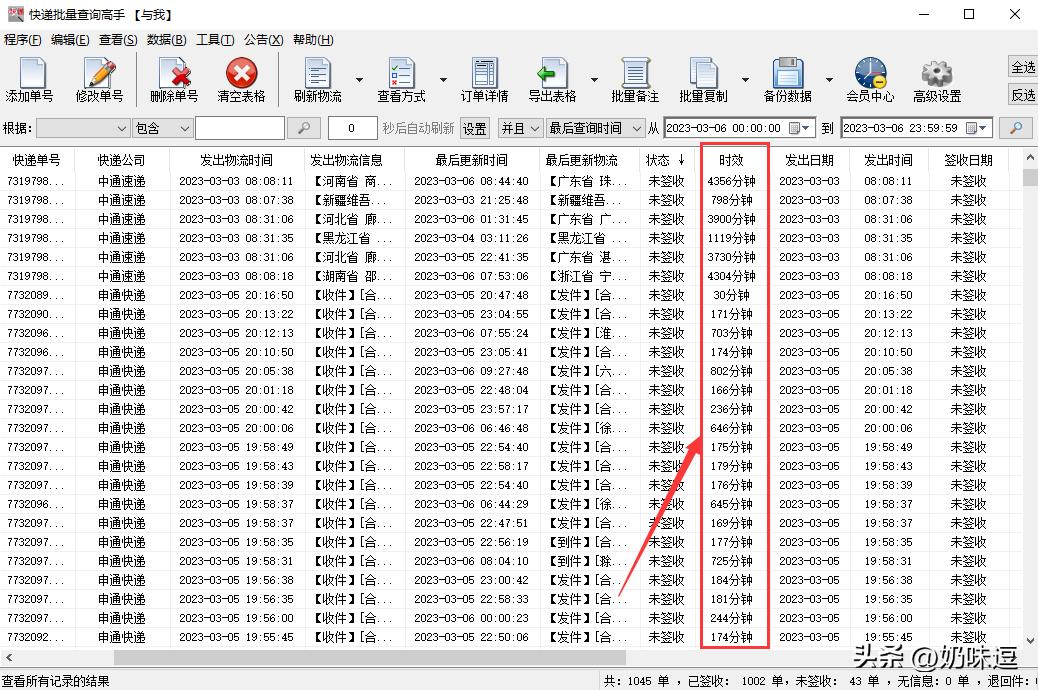The width and height of the screenshot is (1038, 690).
Task: Sort by the 时效 column header
Action: click(731, 160)
